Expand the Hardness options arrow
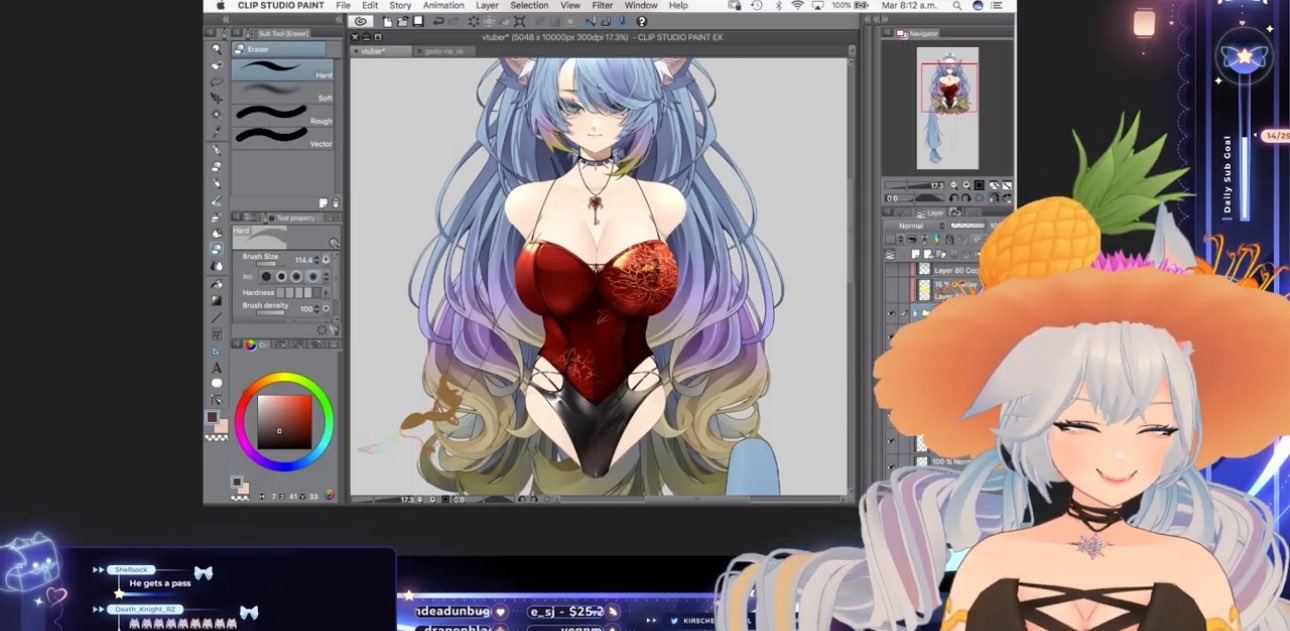 point(324,292)
